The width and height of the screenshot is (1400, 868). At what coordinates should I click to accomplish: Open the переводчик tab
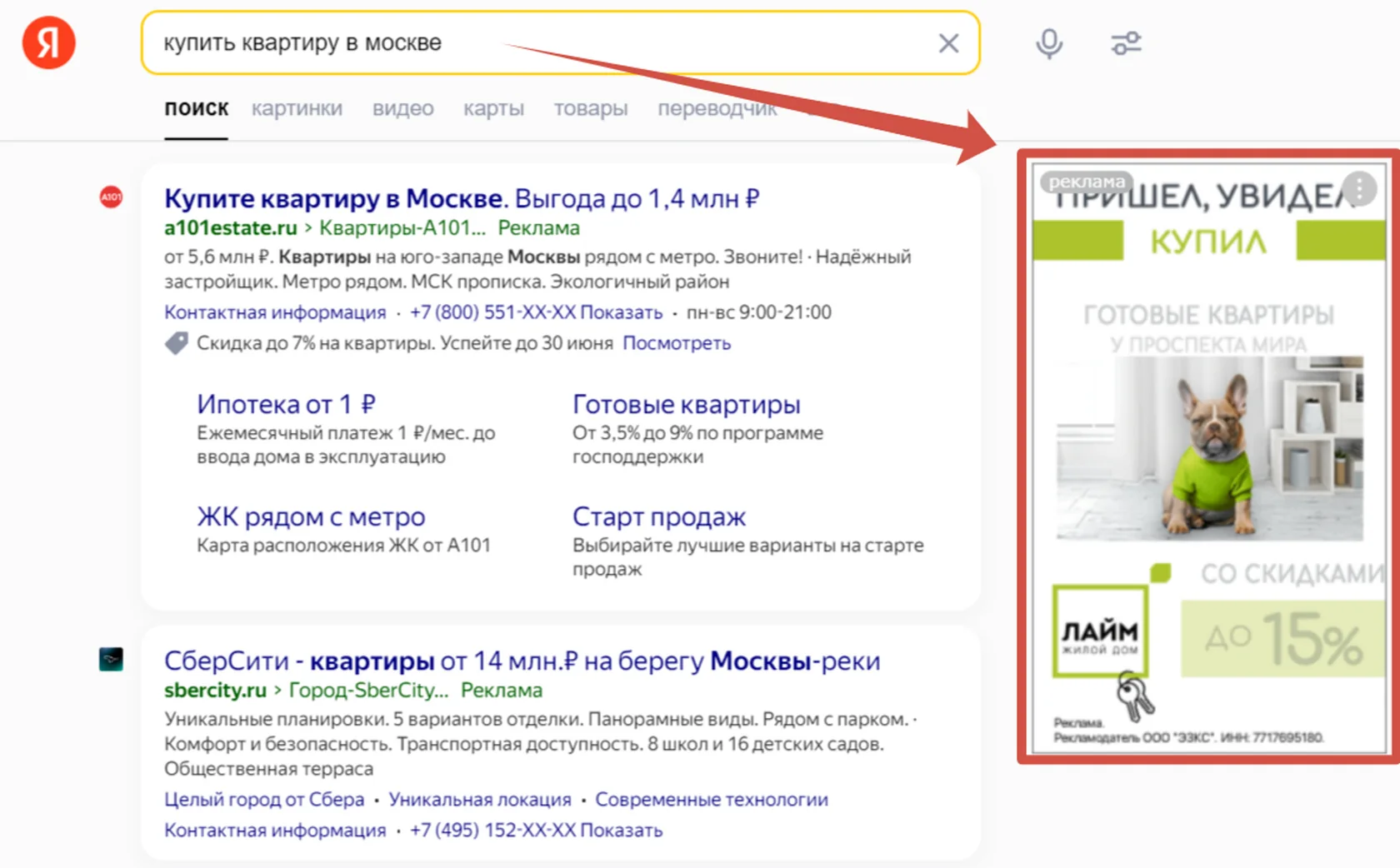click(717, 109)
